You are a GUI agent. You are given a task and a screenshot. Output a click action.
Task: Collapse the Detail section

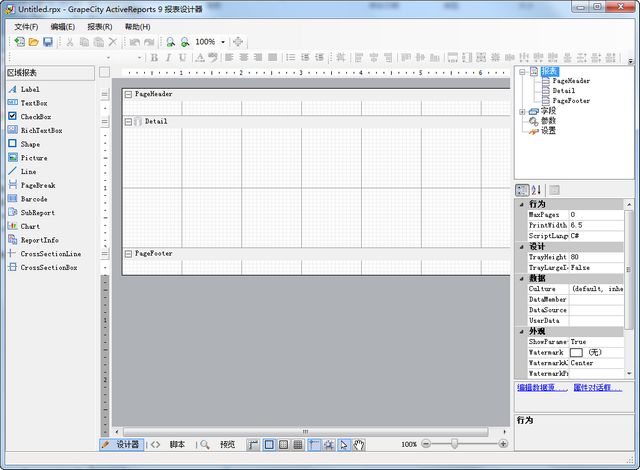click(128, 121)
